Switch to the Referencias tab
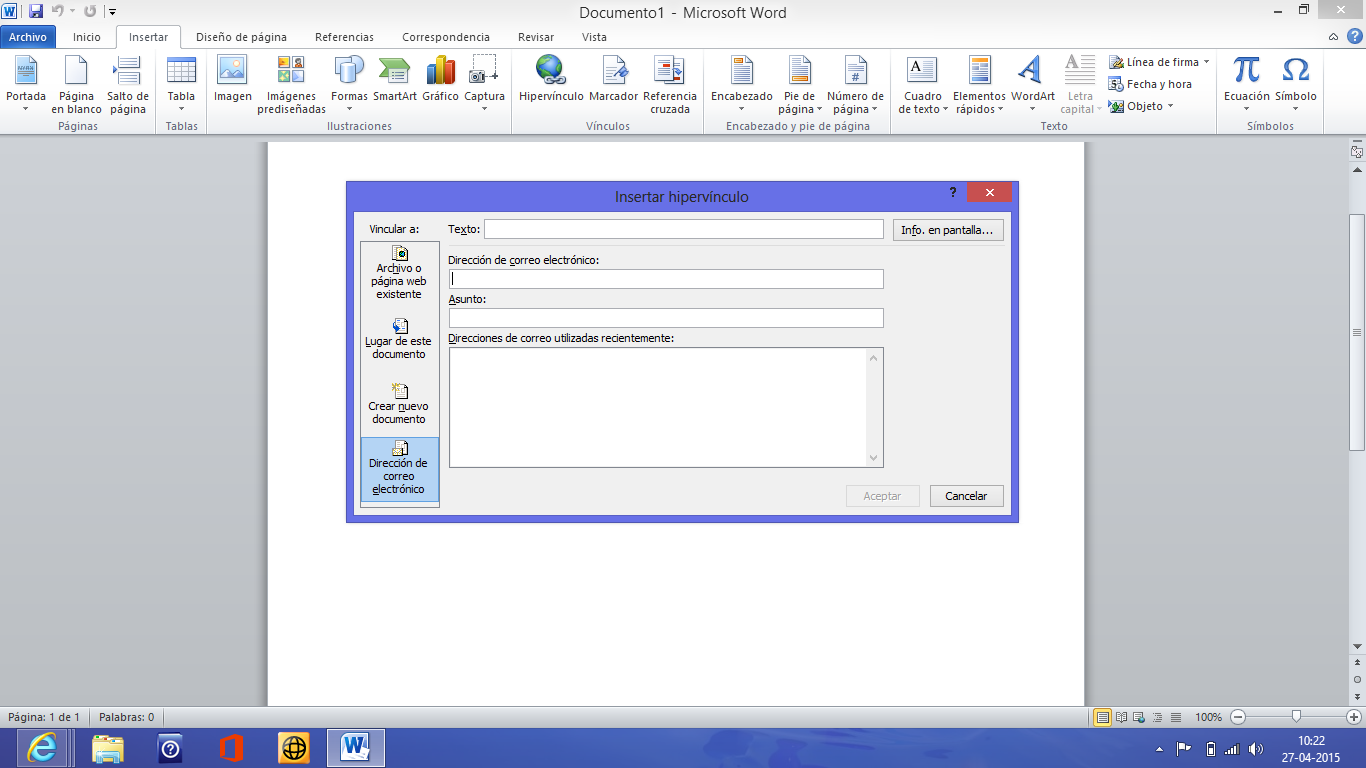Viewport: 1366px width, 768px height. point(344,37)
